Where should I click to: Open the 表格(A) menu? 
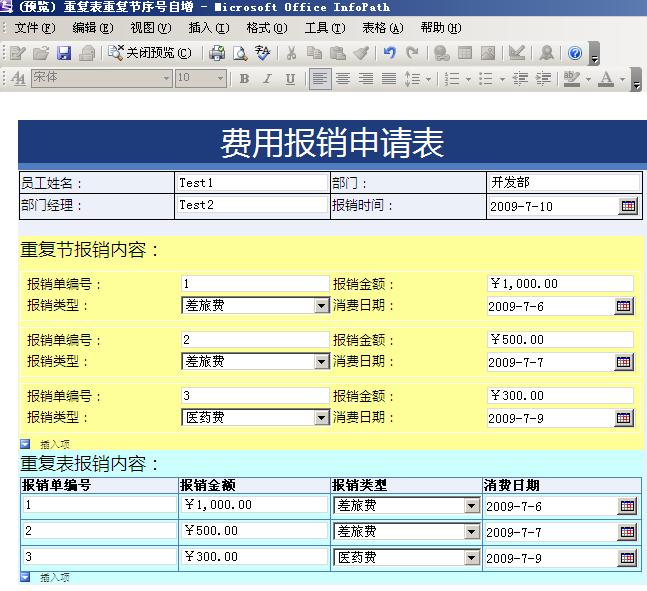(382, 28)
